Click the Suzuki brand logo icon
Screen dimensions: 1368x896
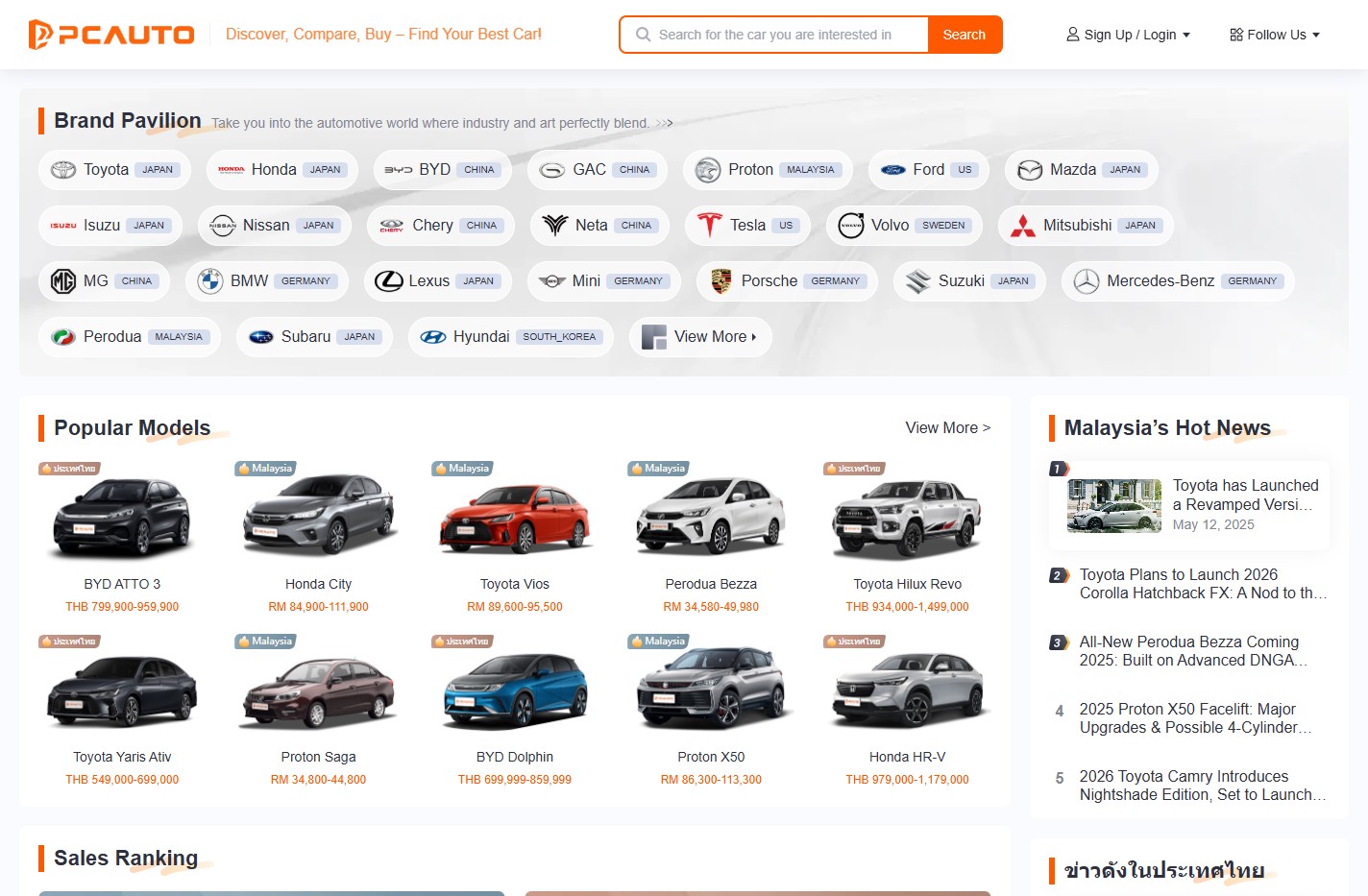coord(918,281)
